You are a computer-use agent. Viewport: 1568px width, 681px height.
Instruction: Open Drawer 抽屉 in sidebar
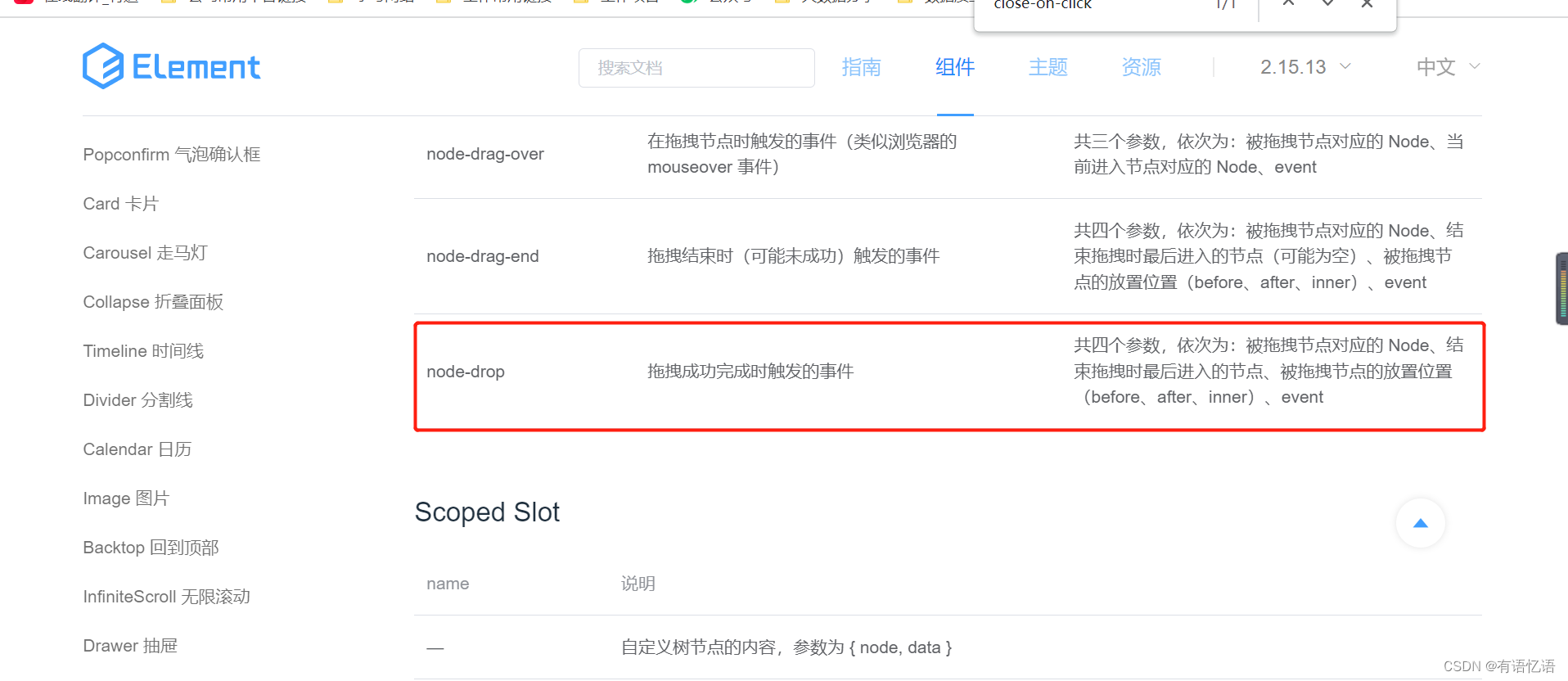[130, 646]
